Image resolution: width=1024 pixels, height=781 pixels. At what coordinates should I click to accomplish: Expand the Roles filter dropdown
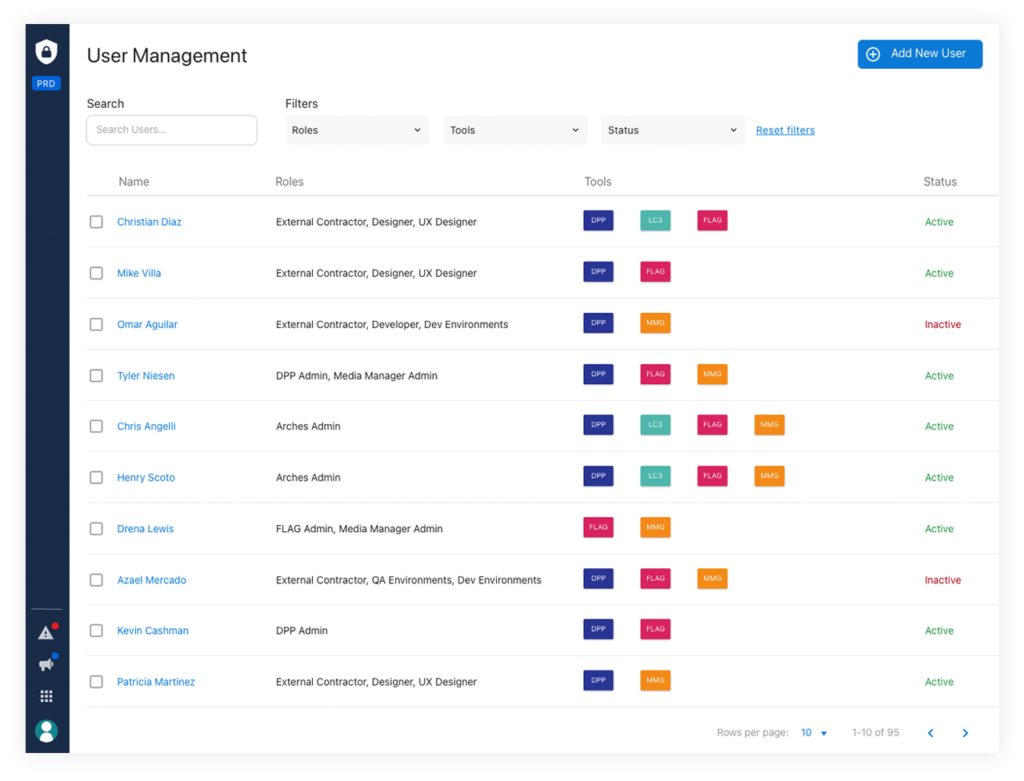[x=356, y=130]
